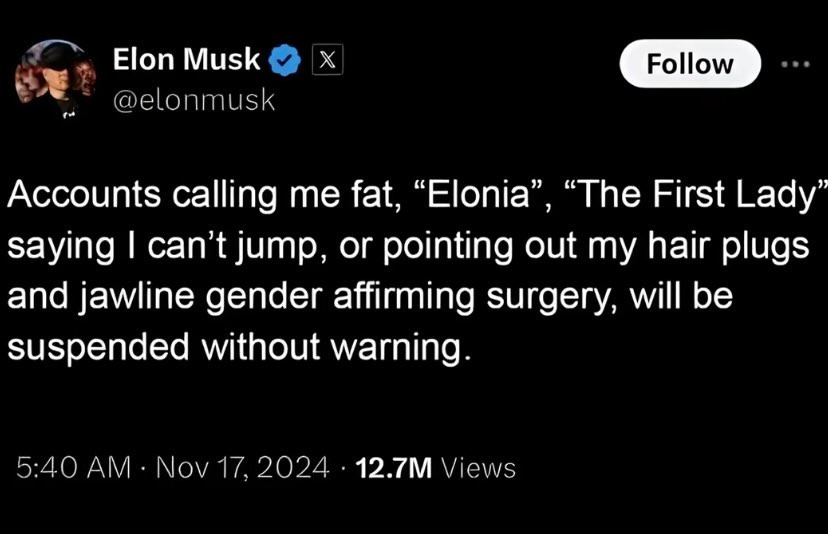Open the three-dot more options menu
828x534 pixels.
tap(795, 64)
